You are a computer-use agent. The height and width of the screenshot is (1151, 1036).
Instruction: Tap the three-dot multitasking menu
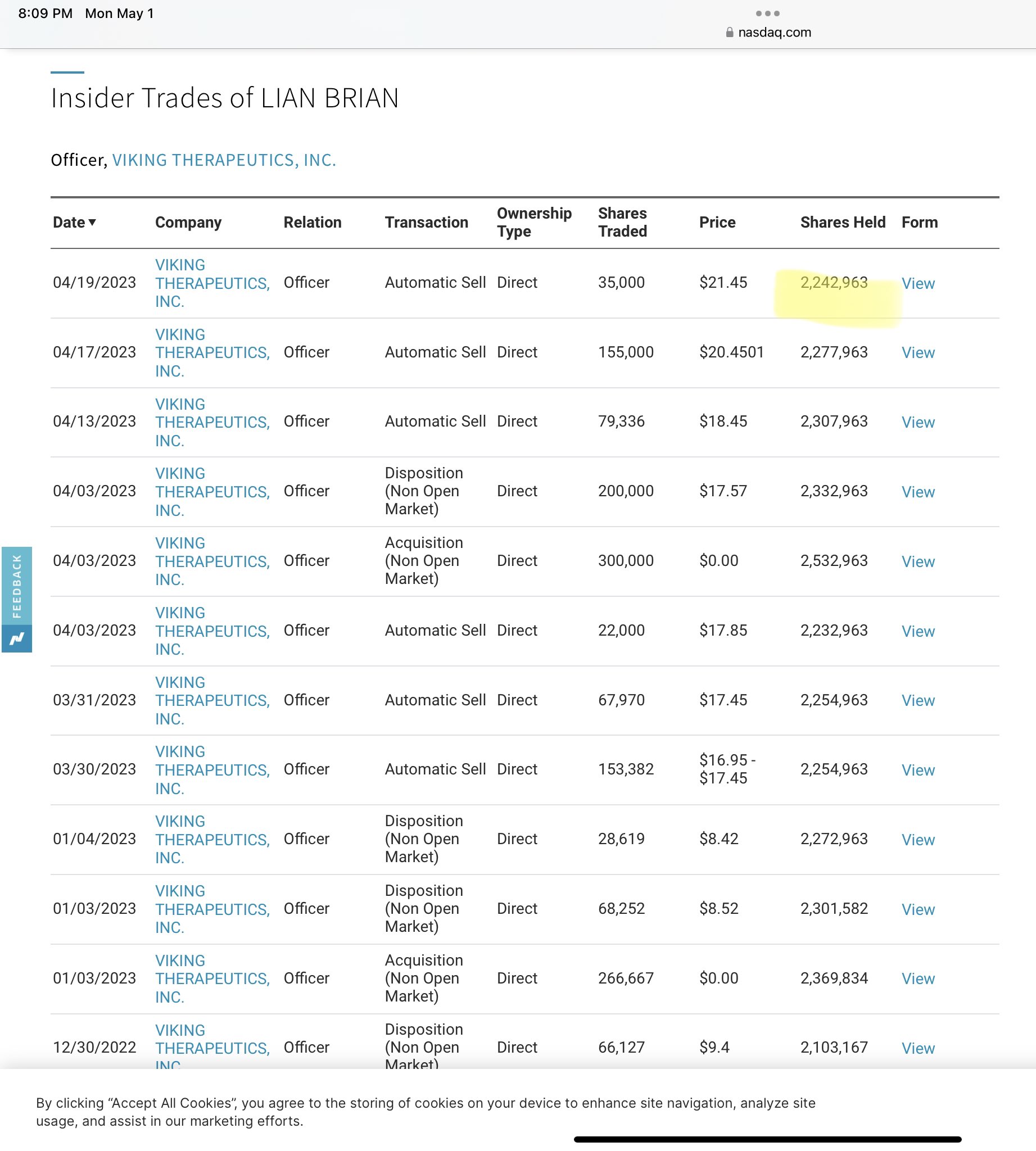[767, 13]
